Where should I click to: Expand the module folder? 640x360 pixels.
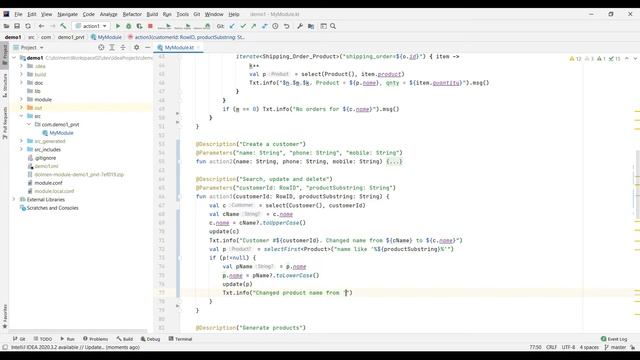(x=22, y=100)
